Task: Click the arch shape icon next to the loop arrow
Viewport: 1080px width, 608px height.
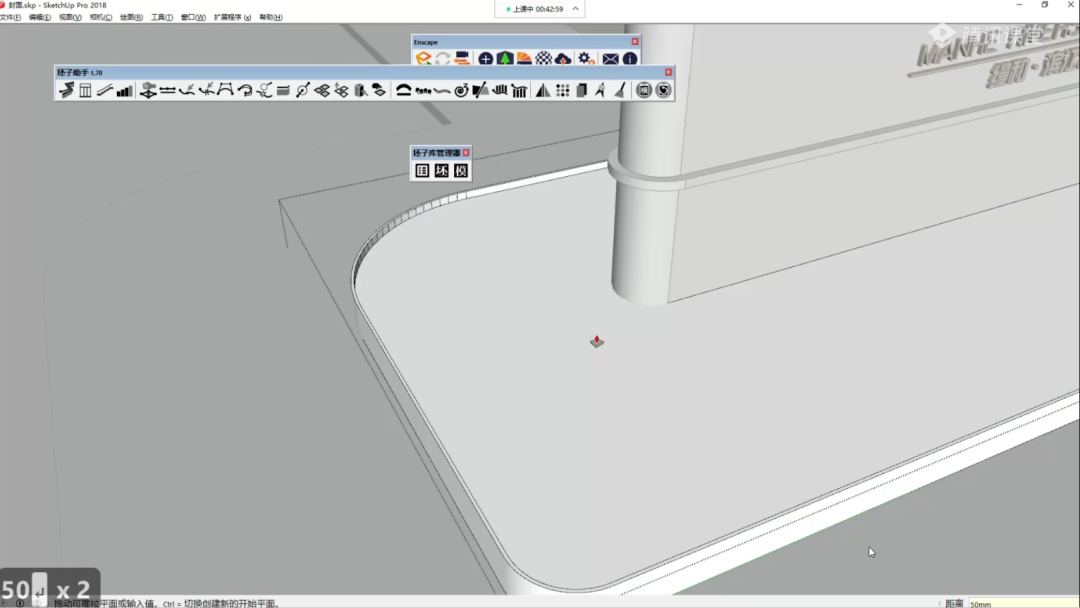Action: click(225, 90)
